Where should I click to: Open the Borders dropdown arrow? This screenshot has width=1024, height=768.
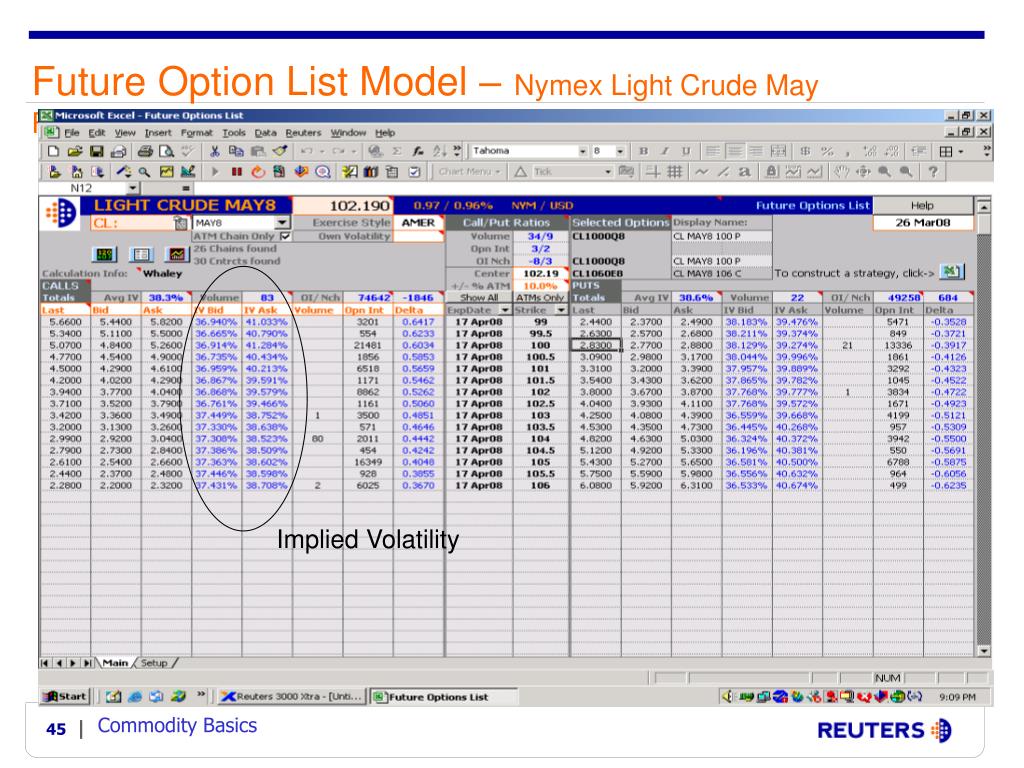tap(961, 152)
